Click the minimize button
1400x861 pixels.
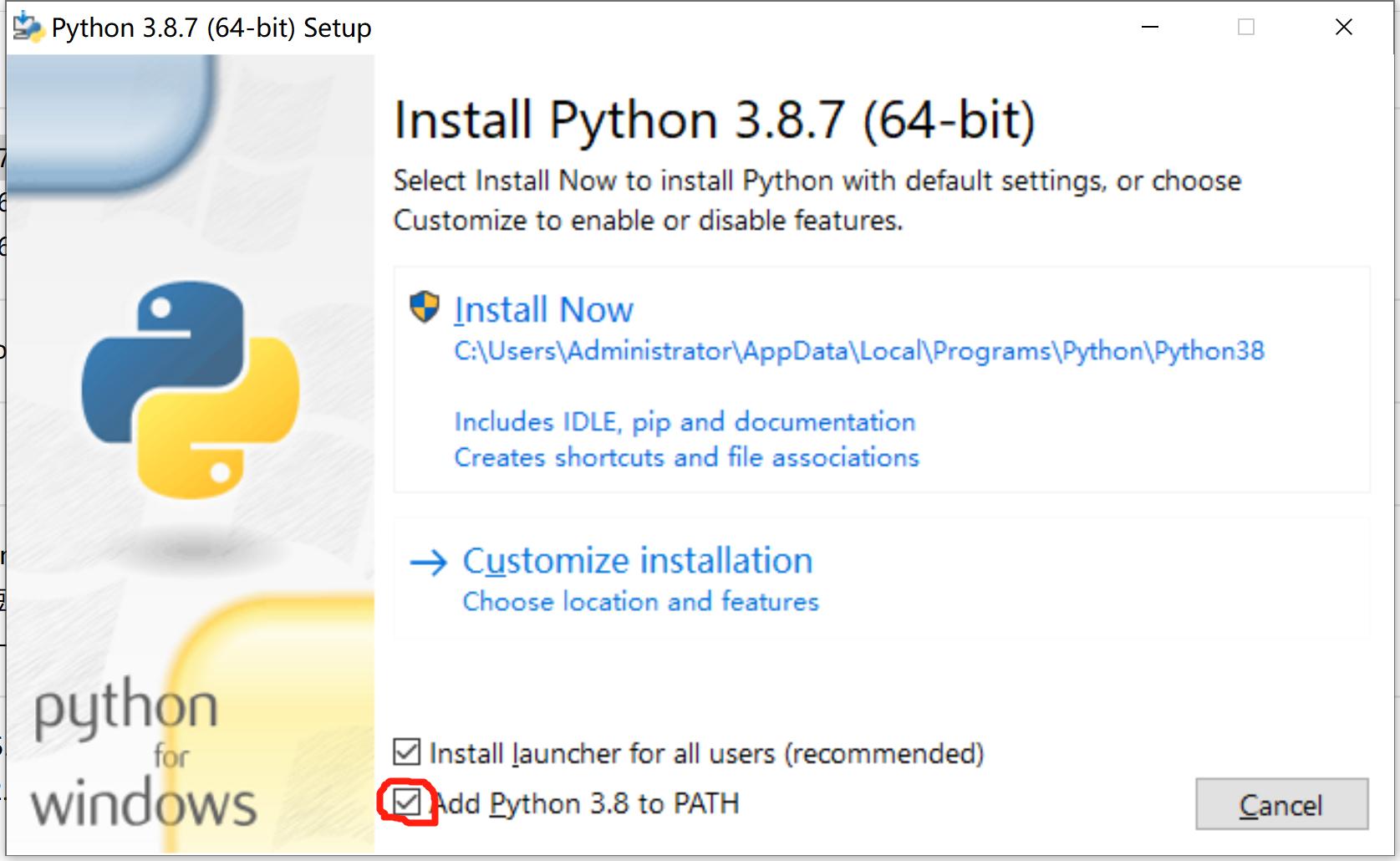pos(1150,26)
